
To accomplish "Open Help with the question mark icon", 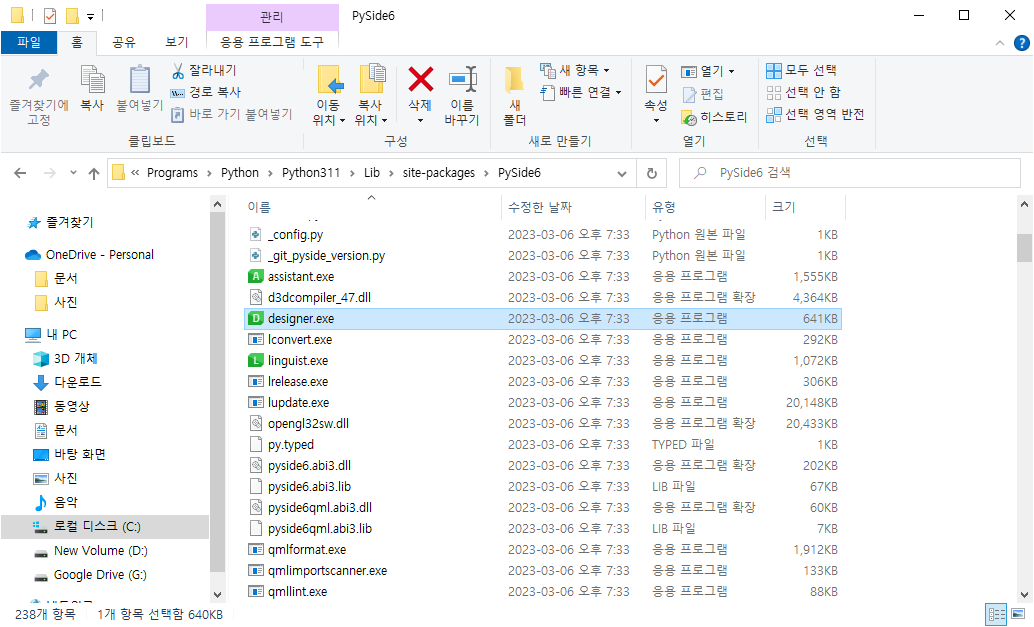I will coord(1021,44).
